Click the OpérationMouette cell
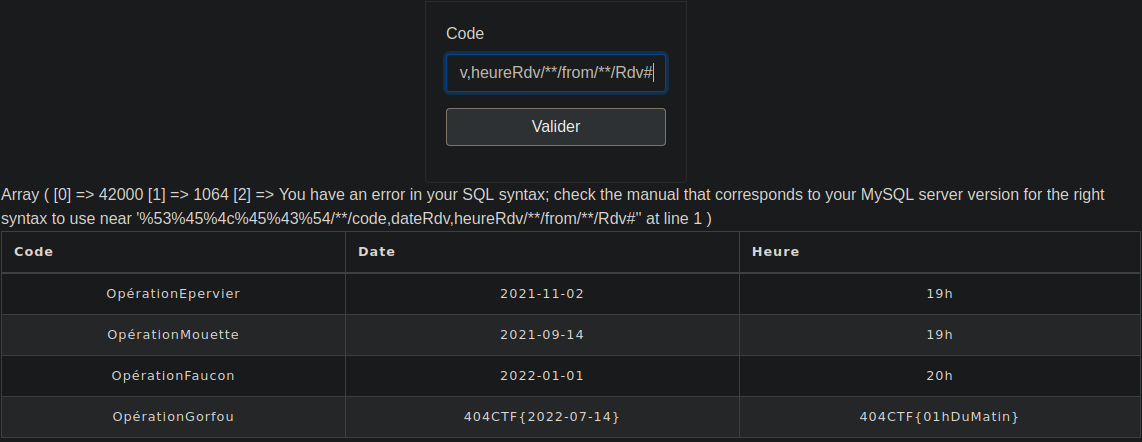Screen dimensions: 1142x442 coord(173,335)
